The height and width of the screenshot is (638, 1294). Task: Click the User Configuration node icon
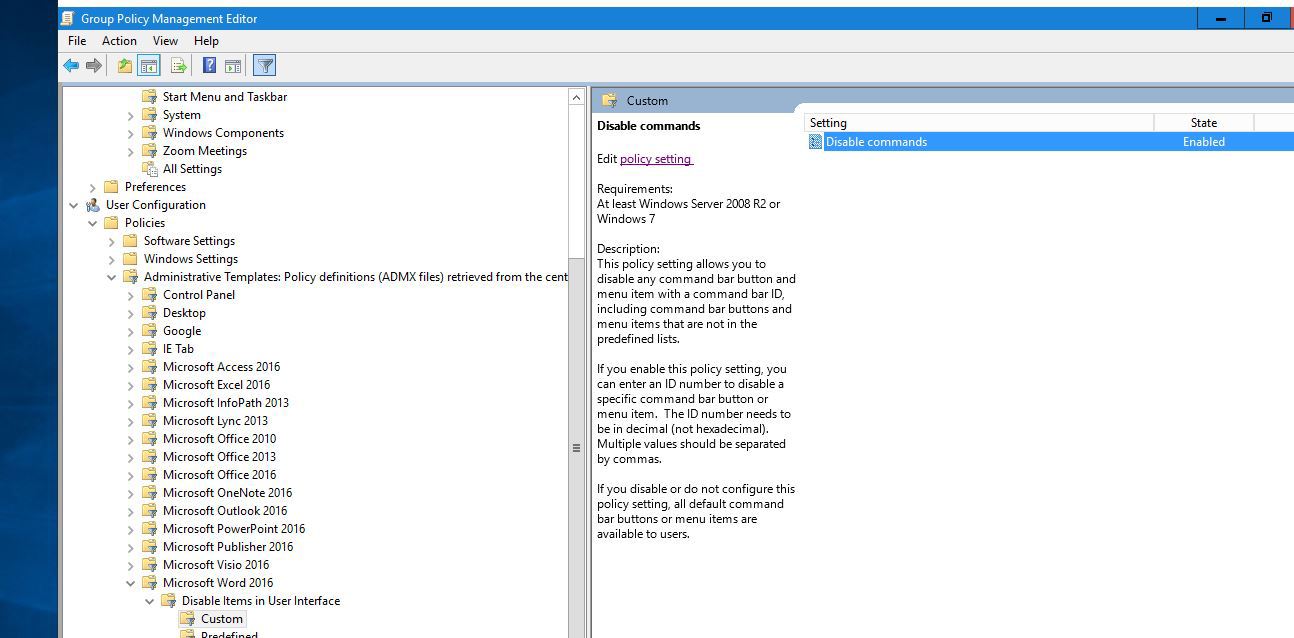93,205
